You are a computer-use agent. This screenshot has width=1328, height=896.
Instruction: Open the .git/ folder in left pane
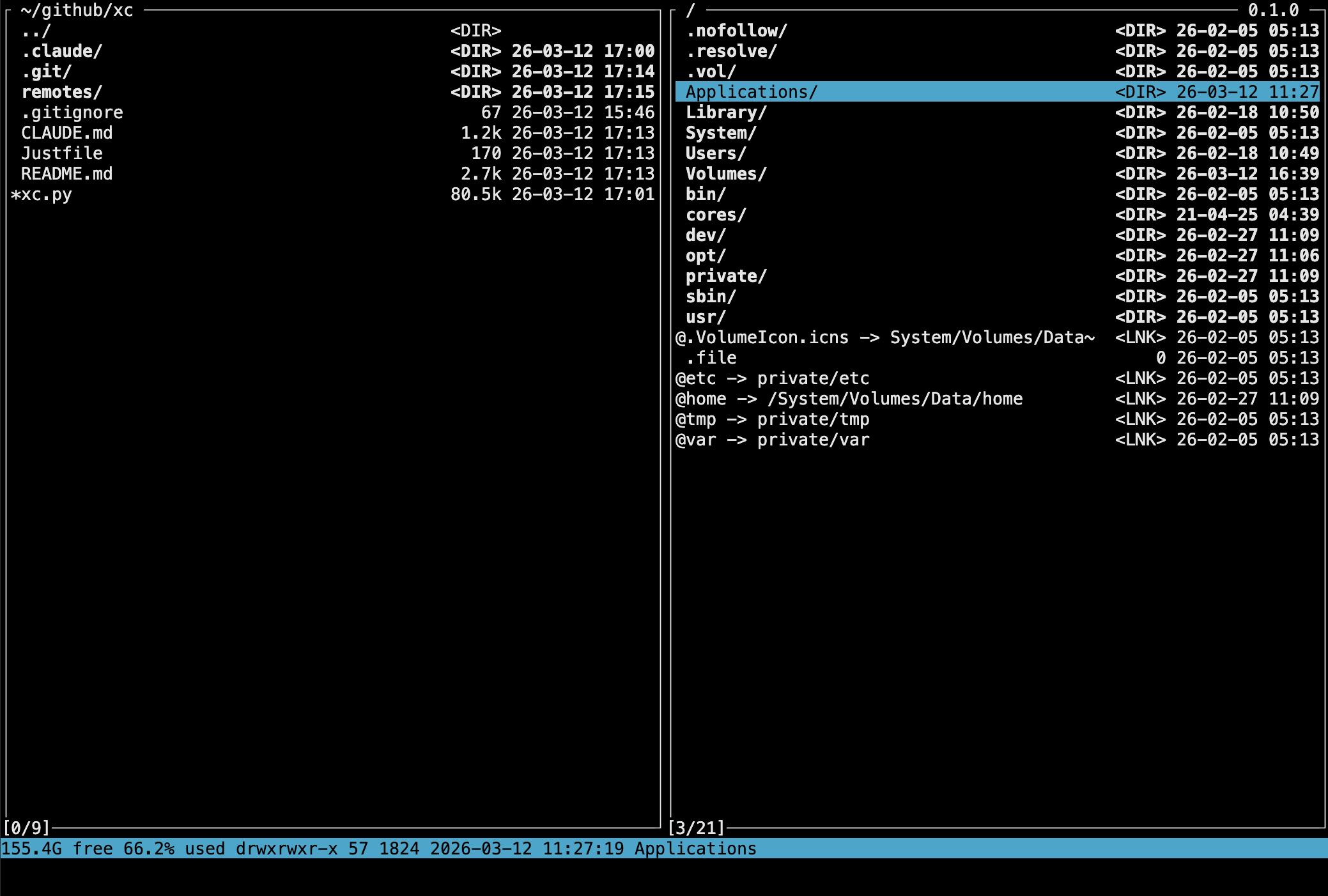tap(46, 72)
